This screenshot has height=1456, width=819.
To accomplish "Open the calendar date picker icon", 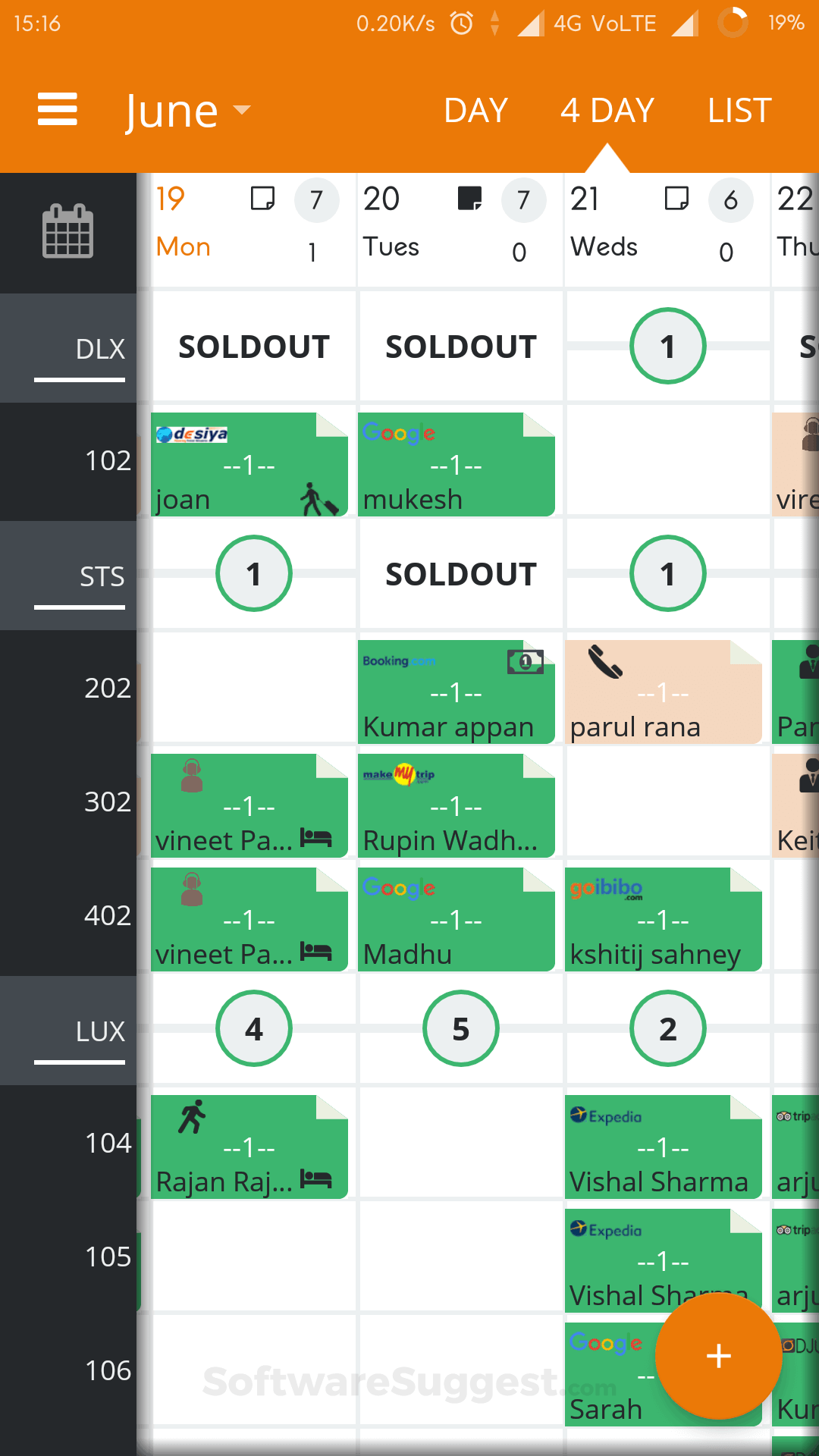I will coord(67,231).
